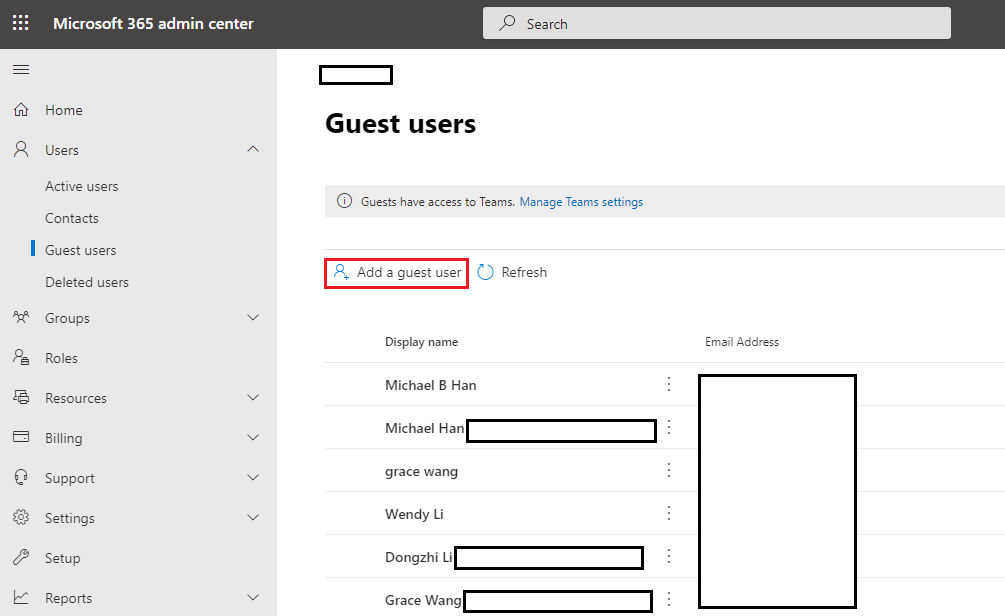This screenshot has width=1005, height=616.
Task: Open more actions for Michael Han row
Action: tap(669, 427)
